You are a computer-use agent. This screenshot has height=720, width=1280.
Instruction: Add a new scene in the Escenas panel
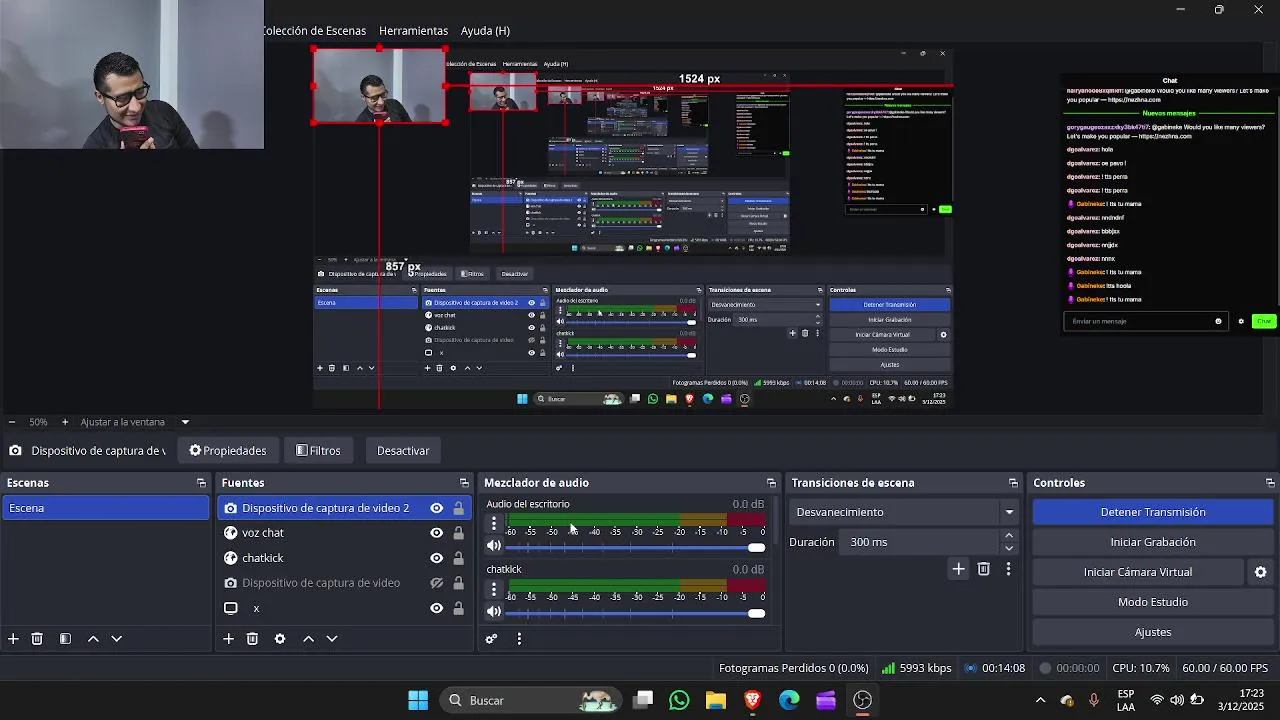[x=13, y=639]
